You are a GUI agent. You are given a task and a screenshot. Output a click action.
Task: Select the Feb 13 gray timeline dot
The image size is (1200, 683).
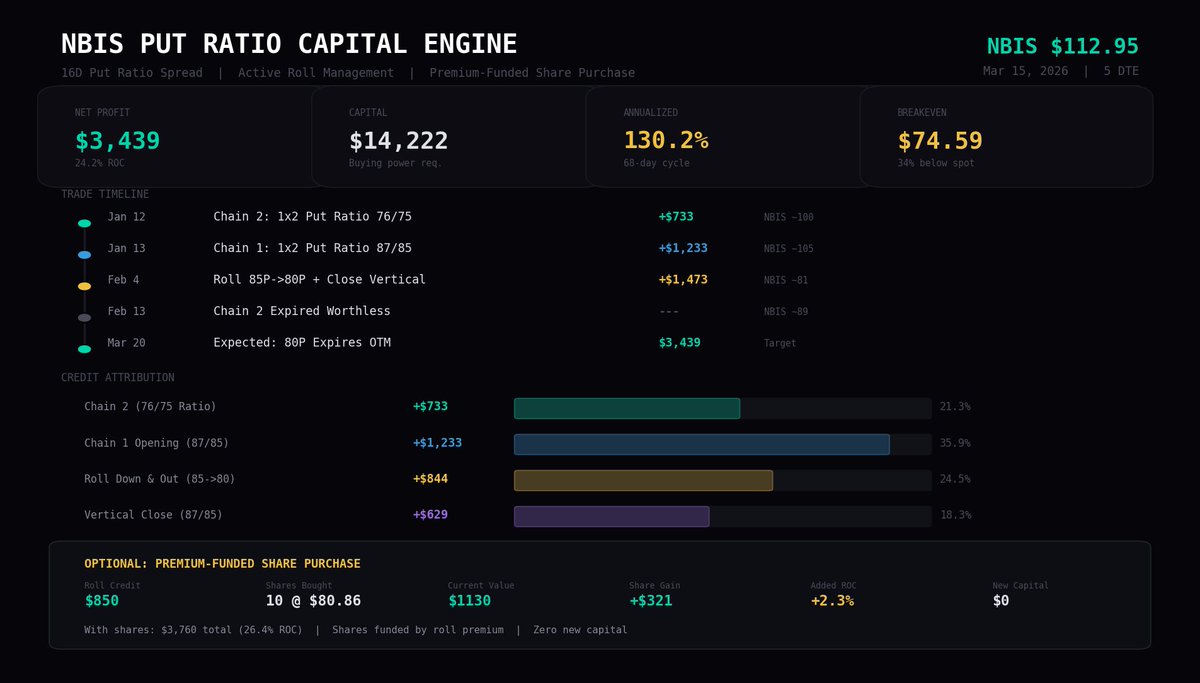point(84,318)
